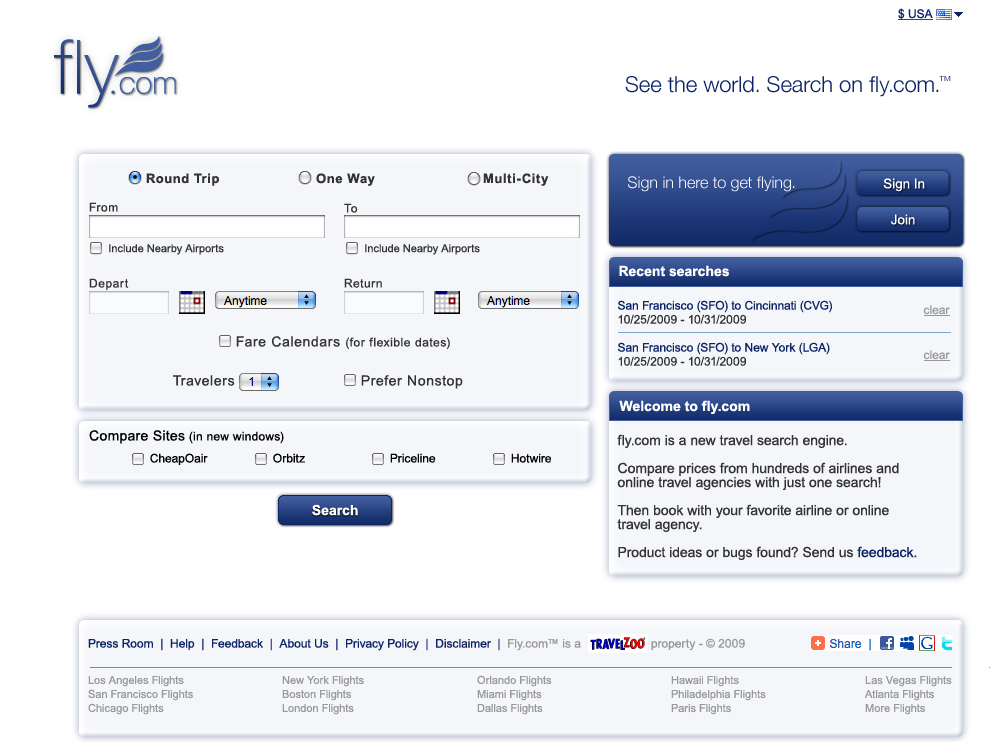Clear the New York recent search

coord(936,355)
